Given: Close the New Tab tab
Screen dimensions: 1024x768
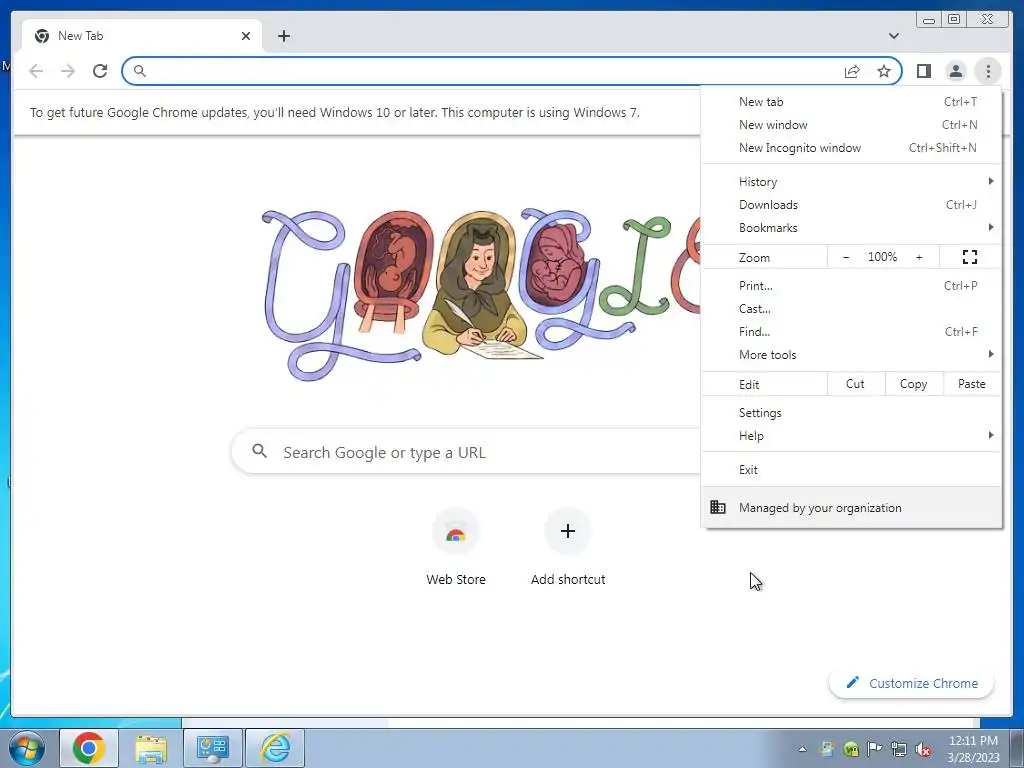Looking at the screenshot, I should tap(246, 36).
